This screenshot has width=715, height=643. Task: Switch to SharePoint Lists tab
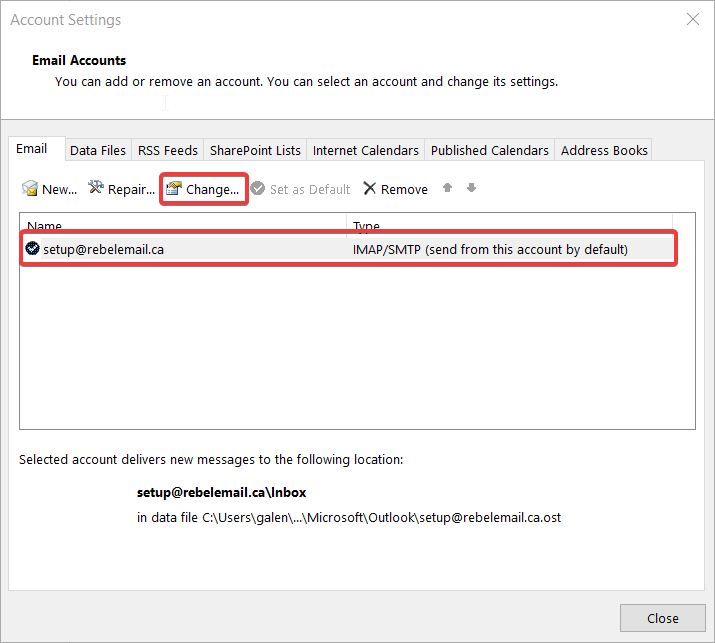(255, 150)
